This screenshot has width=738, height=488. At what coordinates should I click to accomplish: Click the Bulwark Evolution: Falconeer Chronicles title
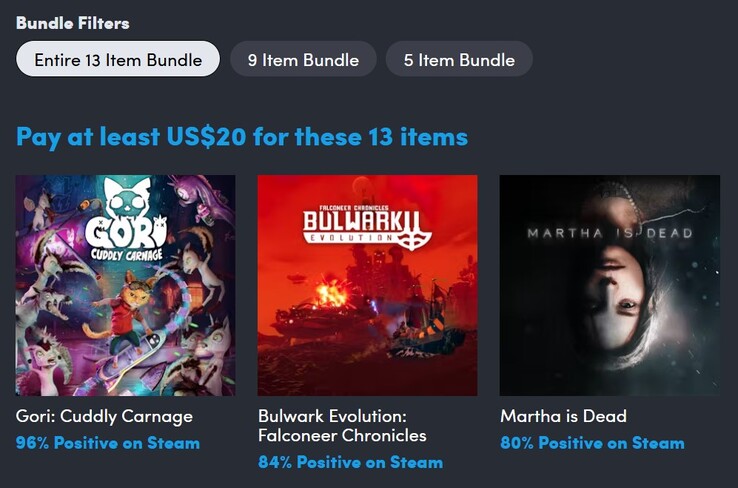click(342, 426)
